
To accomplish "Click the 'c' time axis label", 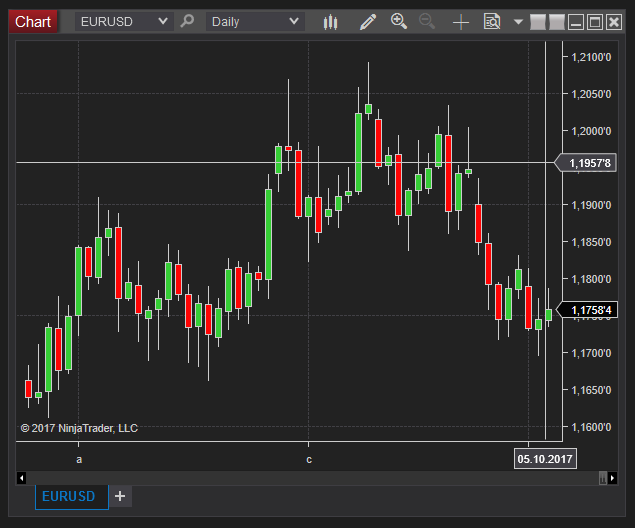I will (x=309, y=460).
